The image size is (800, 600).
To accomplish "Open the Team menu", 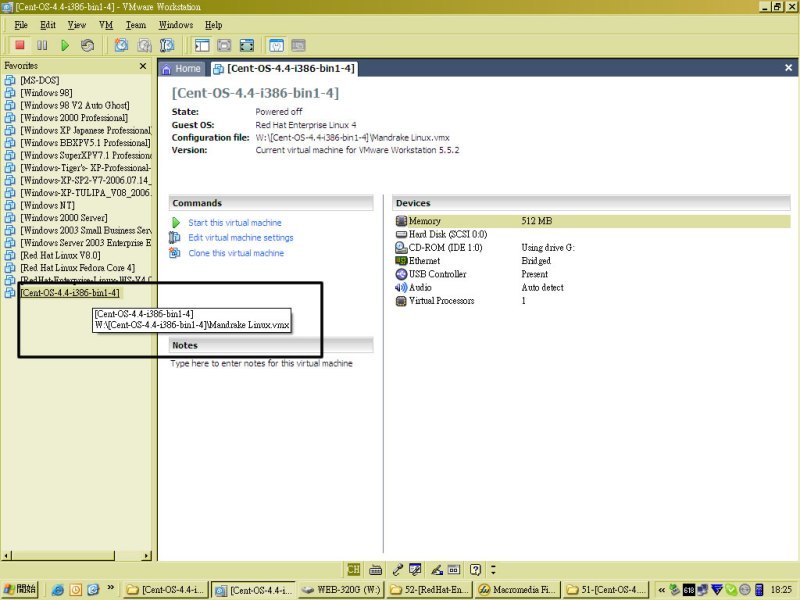I will coord(136,24).
